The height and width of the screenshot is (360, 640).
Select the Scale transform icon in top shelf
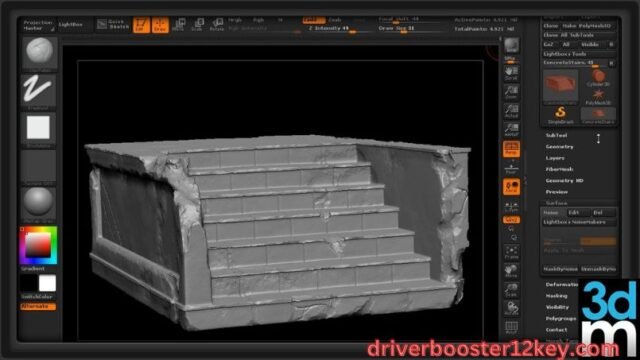pyautogui.click(x=198, y=25)
